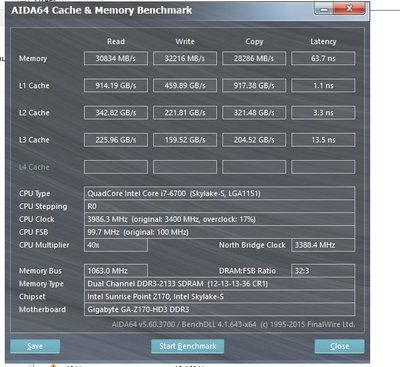Click the CPU Clock field

pyautogui.click(x=219, y=219)
